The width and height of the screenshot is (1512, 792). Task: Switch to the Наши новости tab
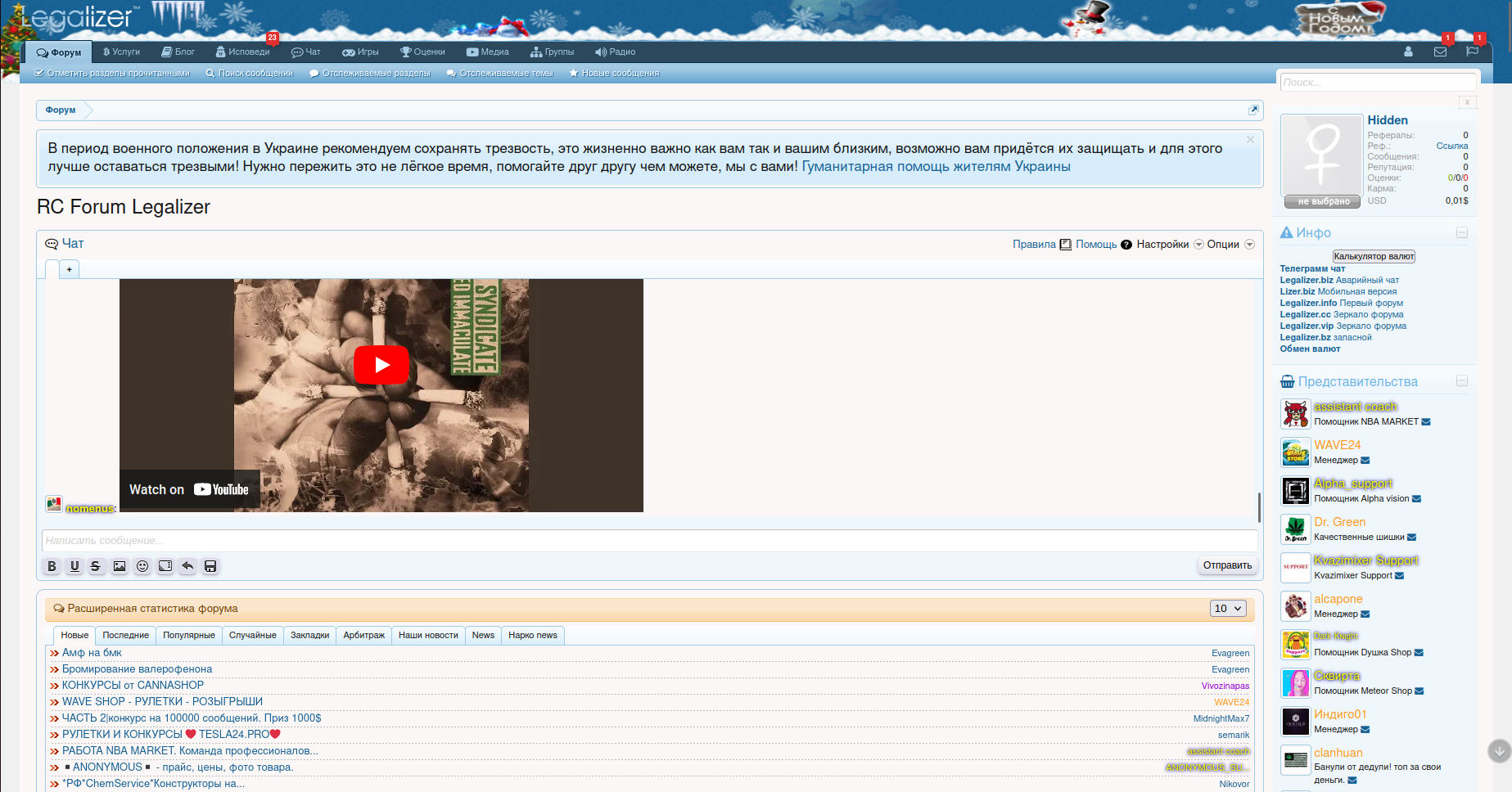coord(428,635)
